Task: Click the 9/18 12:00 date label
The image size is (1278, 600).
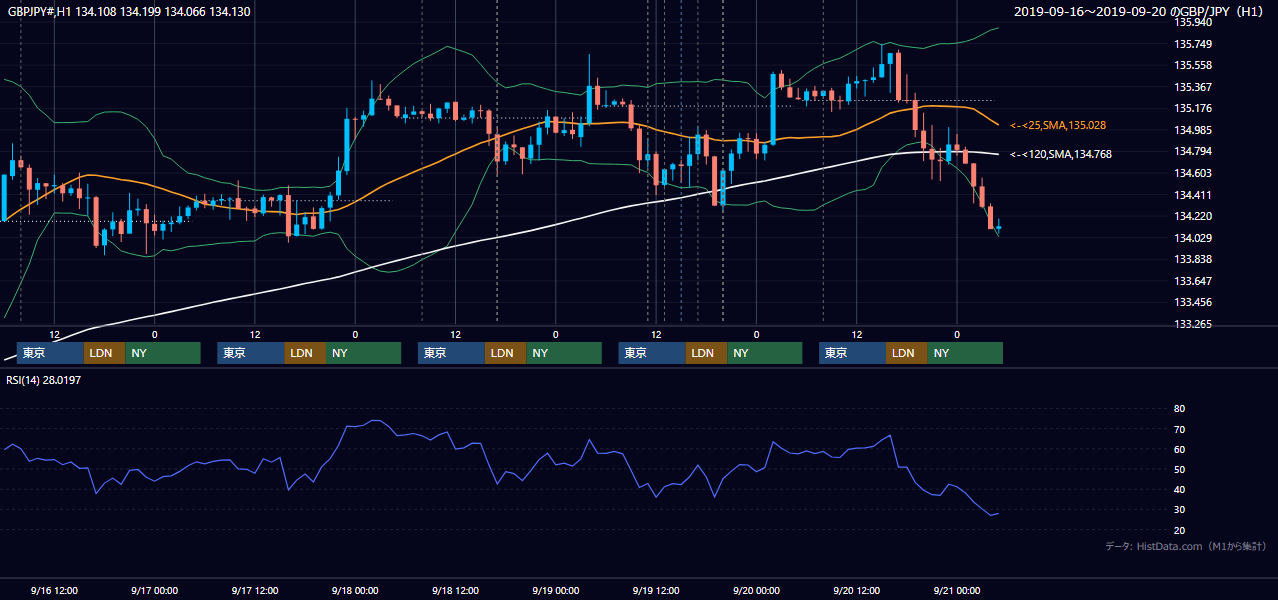Action: (455, 590)
